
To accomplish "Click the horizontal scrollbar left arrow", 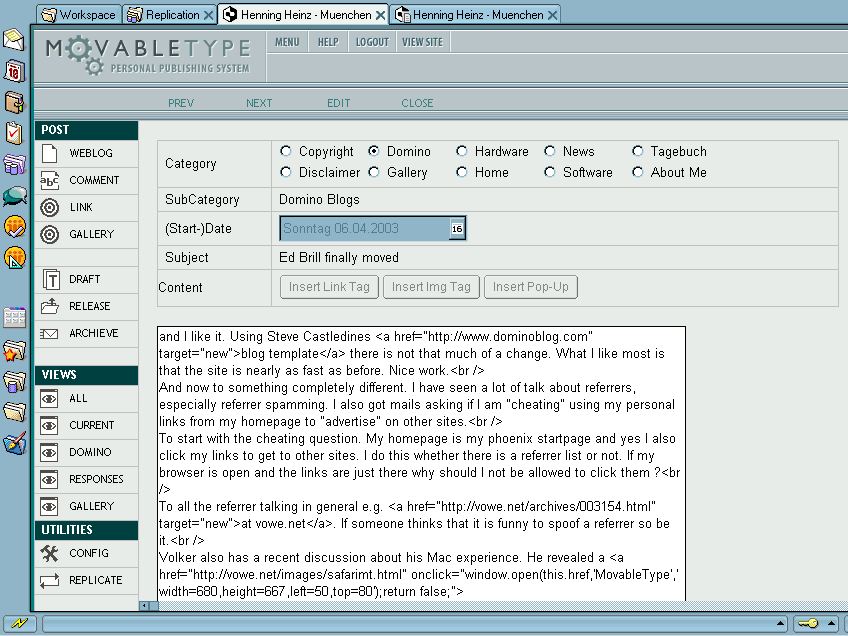I will 144,606.
